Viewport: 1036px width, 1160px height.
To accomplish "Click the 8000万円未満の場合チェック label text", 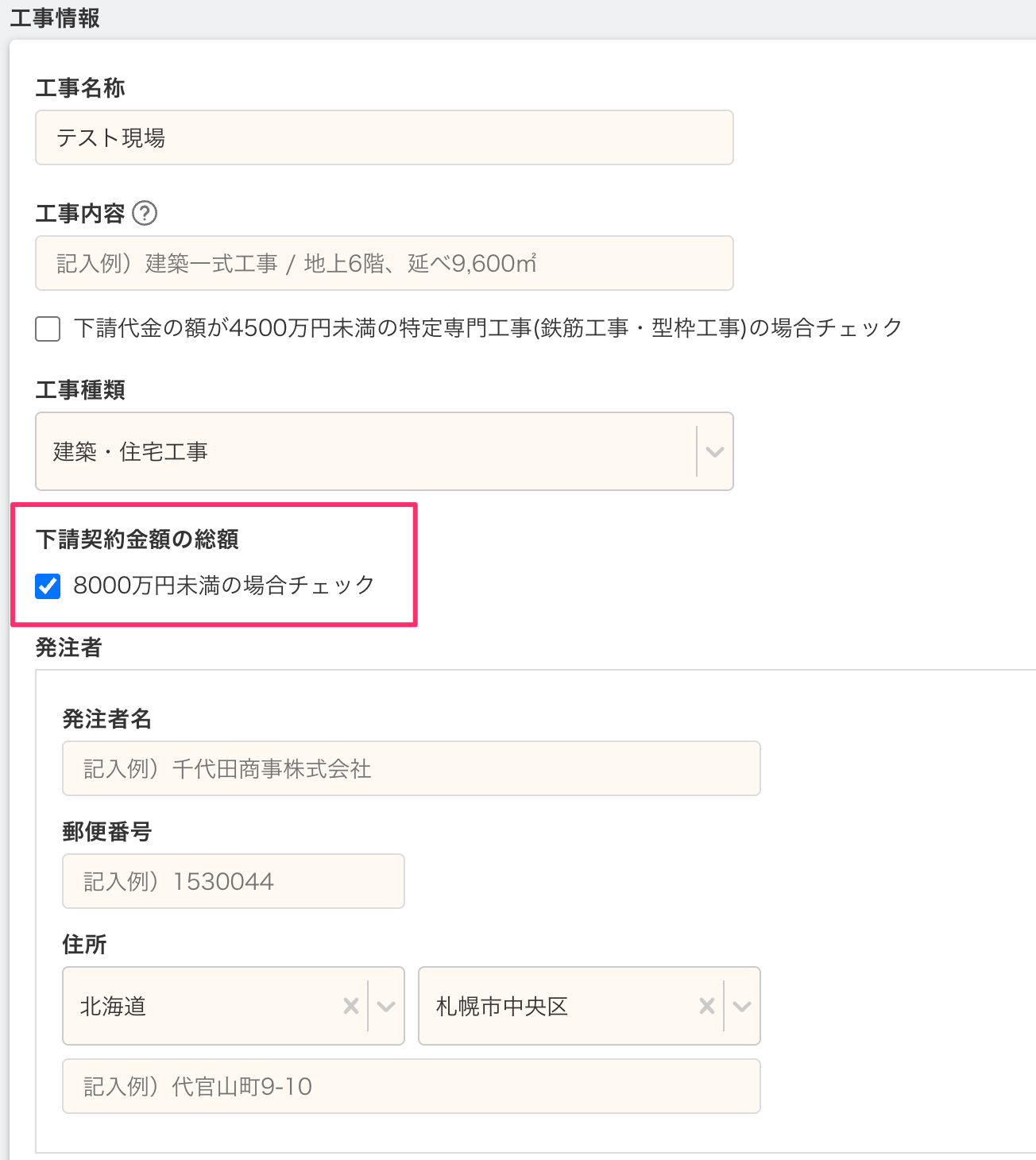I will coord(223,586).
